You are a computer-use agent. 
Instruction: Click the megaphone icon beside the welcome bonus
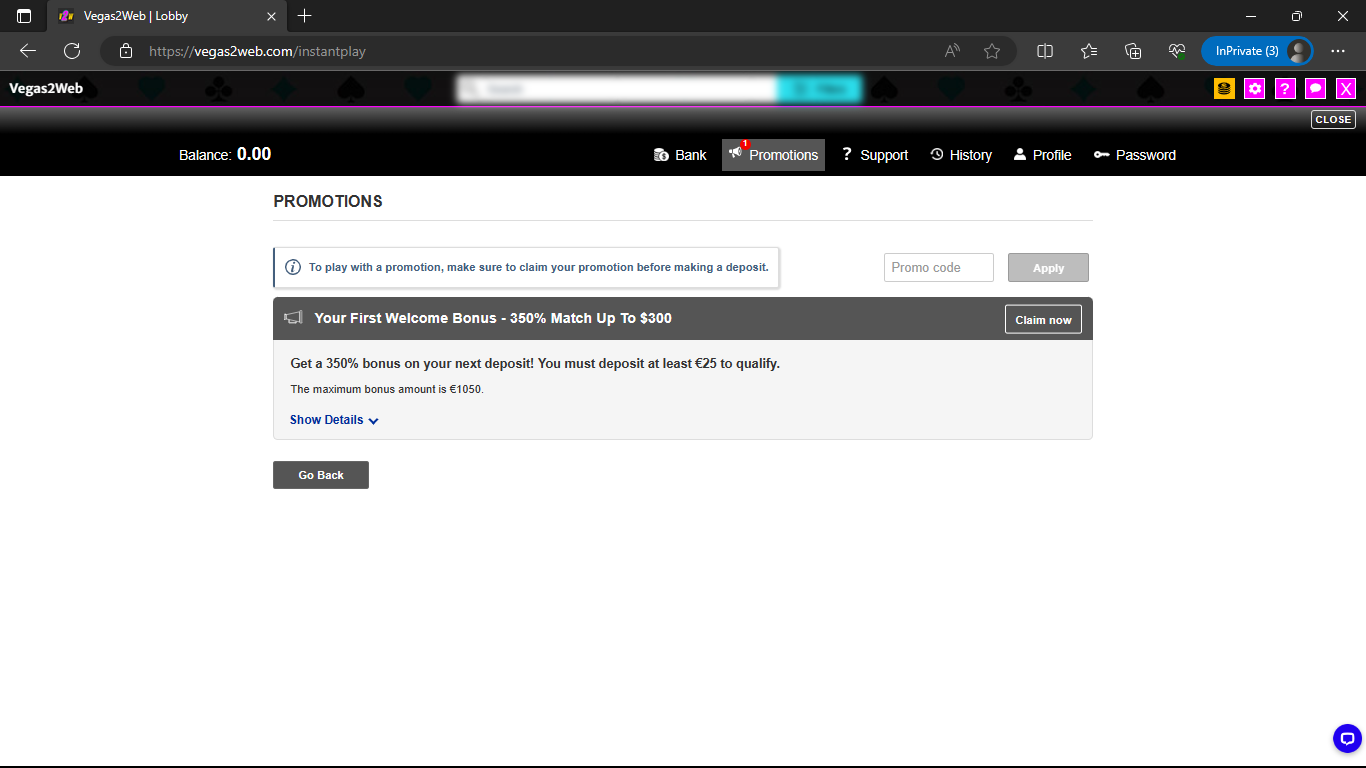(x=293, y=317)
